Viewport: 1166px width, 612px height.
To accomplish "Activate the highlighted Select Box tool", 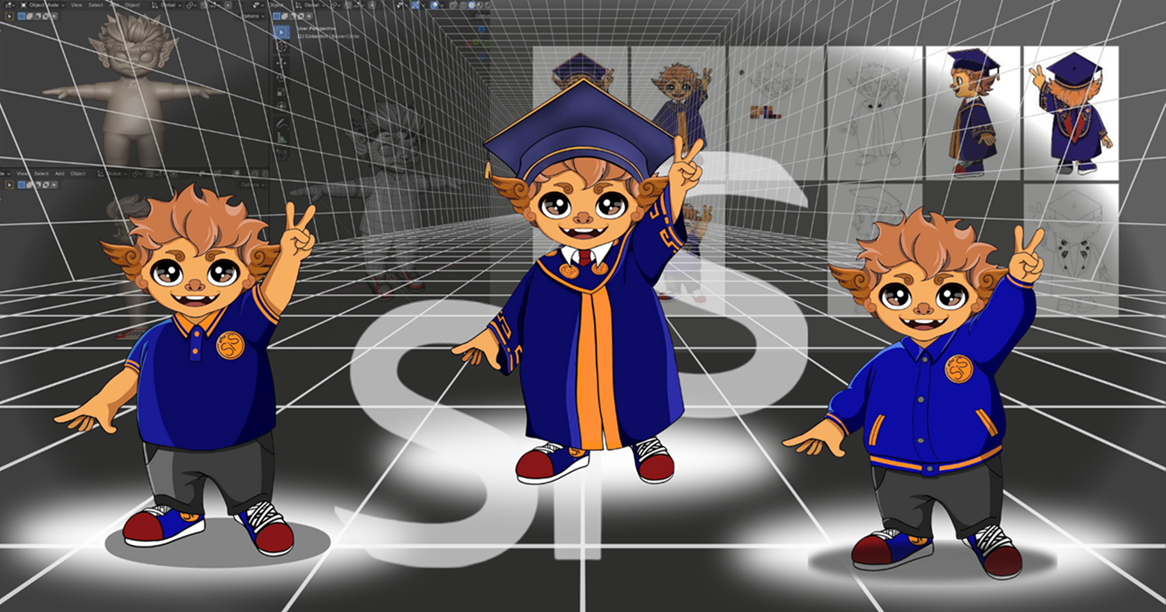I will [283, 31].
